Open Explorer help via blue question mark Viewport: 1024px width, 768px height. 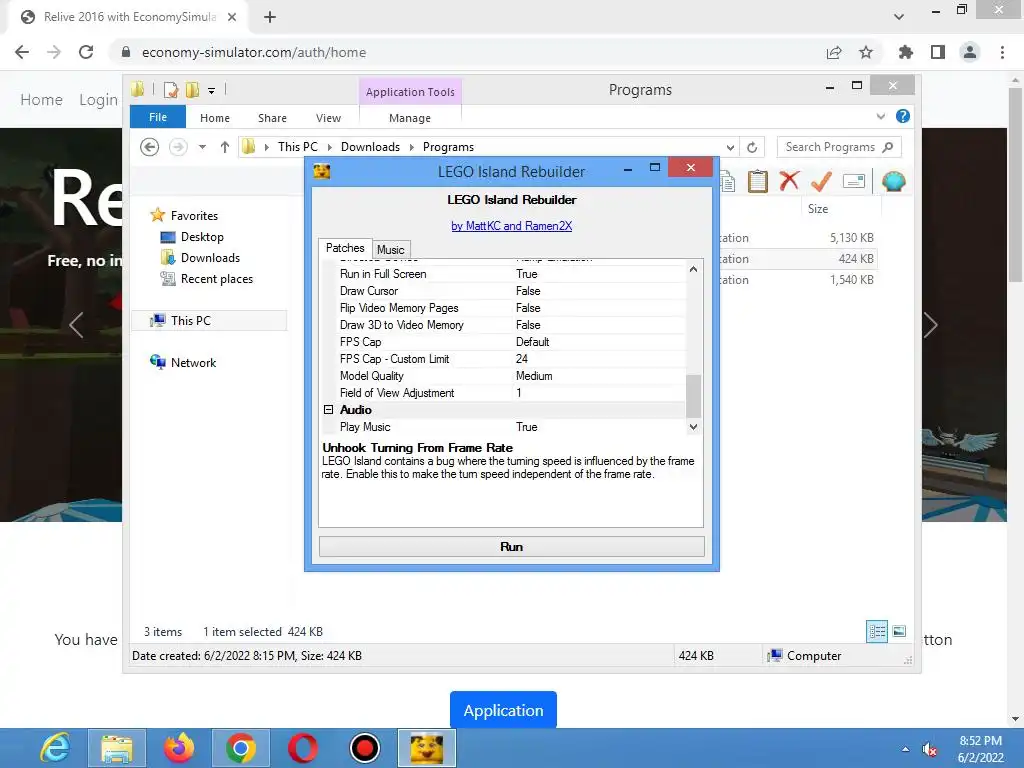[x=903, y=116]
